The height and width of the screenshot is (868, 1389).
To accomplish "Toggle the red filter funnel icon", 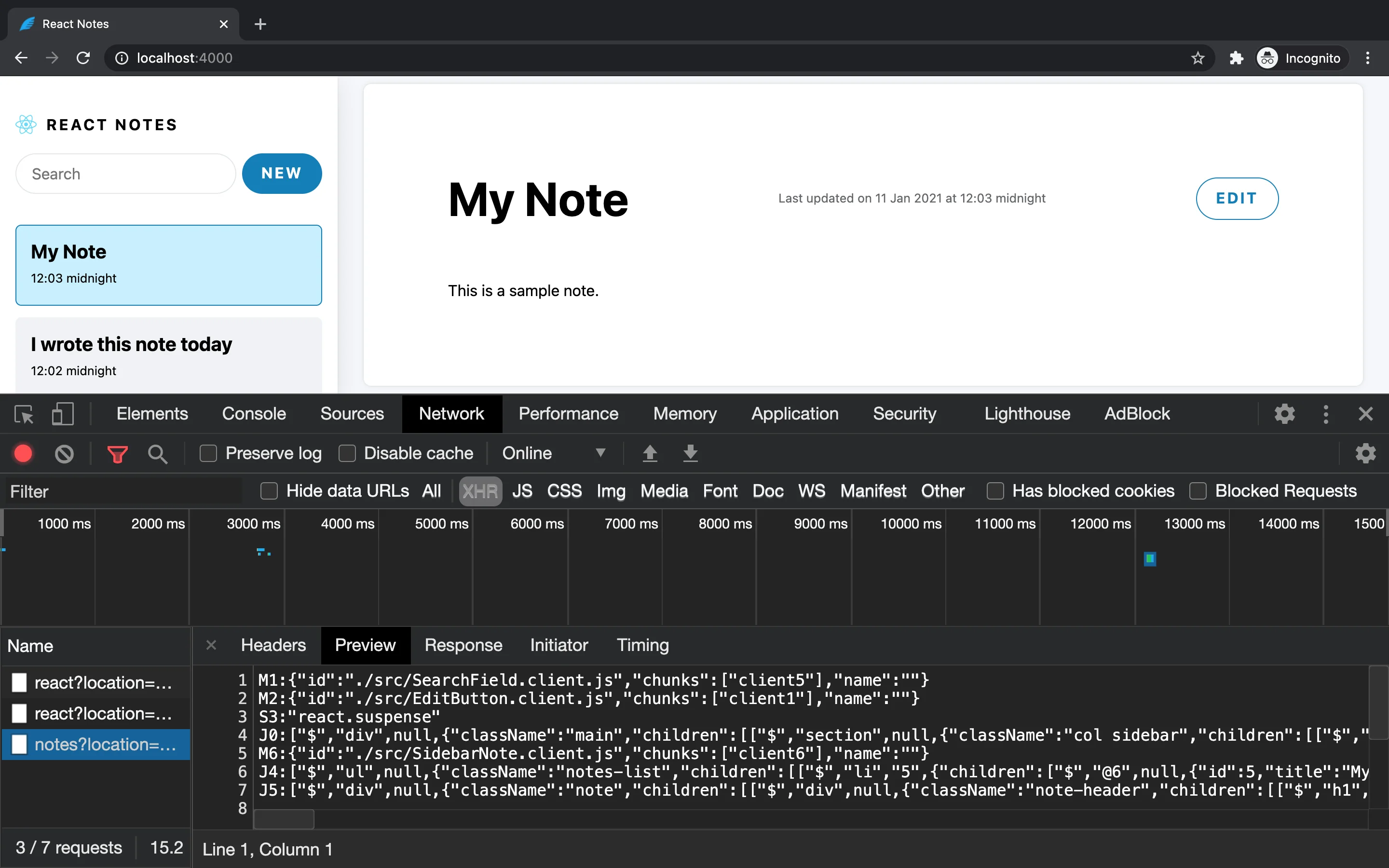I will tap(117, 454).
